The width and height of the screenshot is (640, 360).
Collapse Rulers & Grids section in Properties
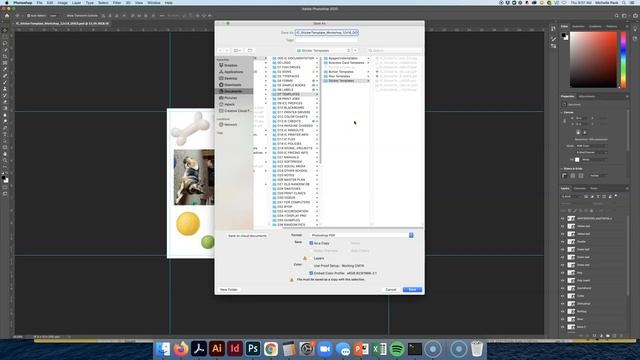(562, 169)
